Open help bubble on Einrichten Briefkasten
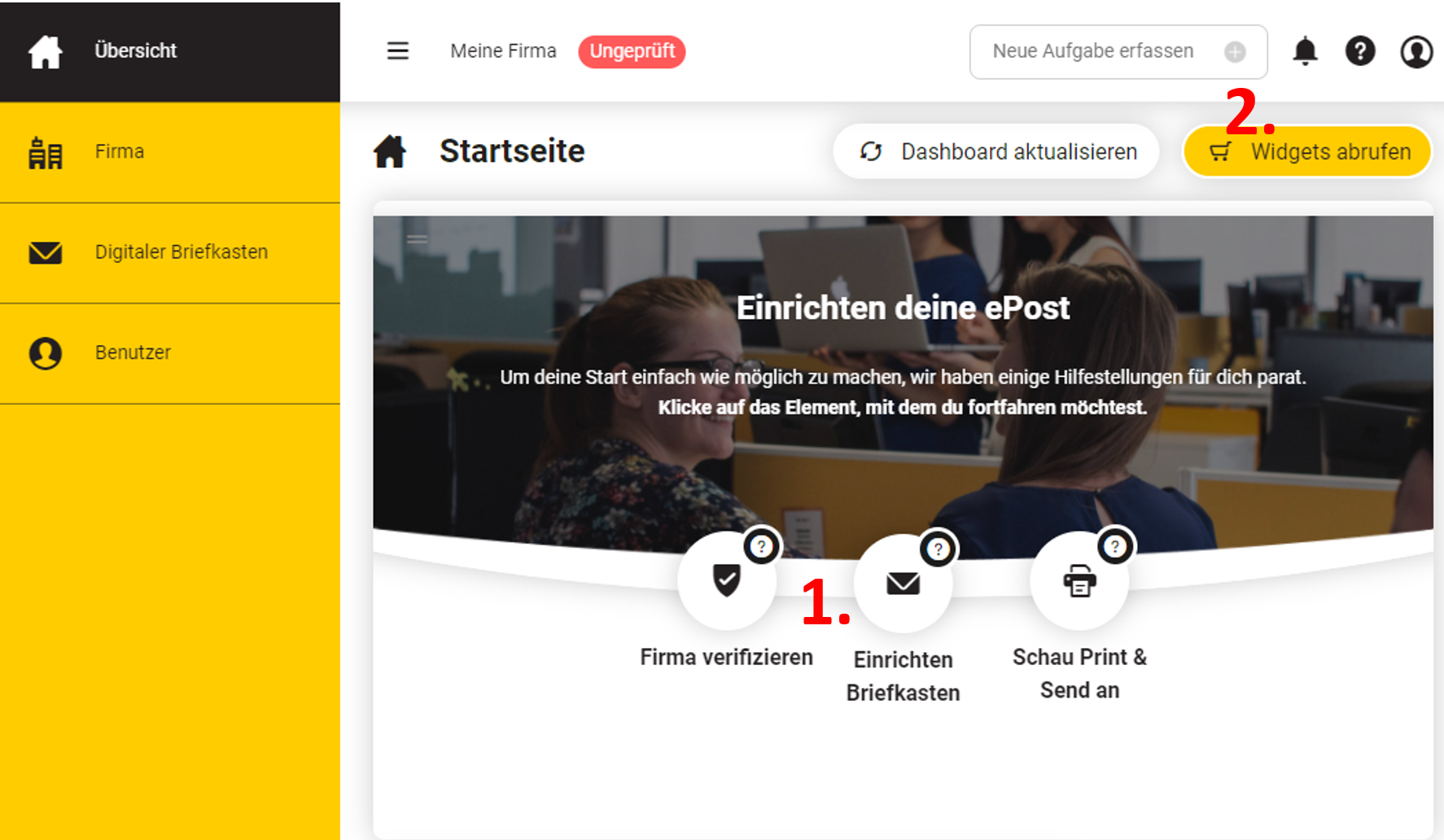Viewport: 1444px width, 840px height. (938, 549)
